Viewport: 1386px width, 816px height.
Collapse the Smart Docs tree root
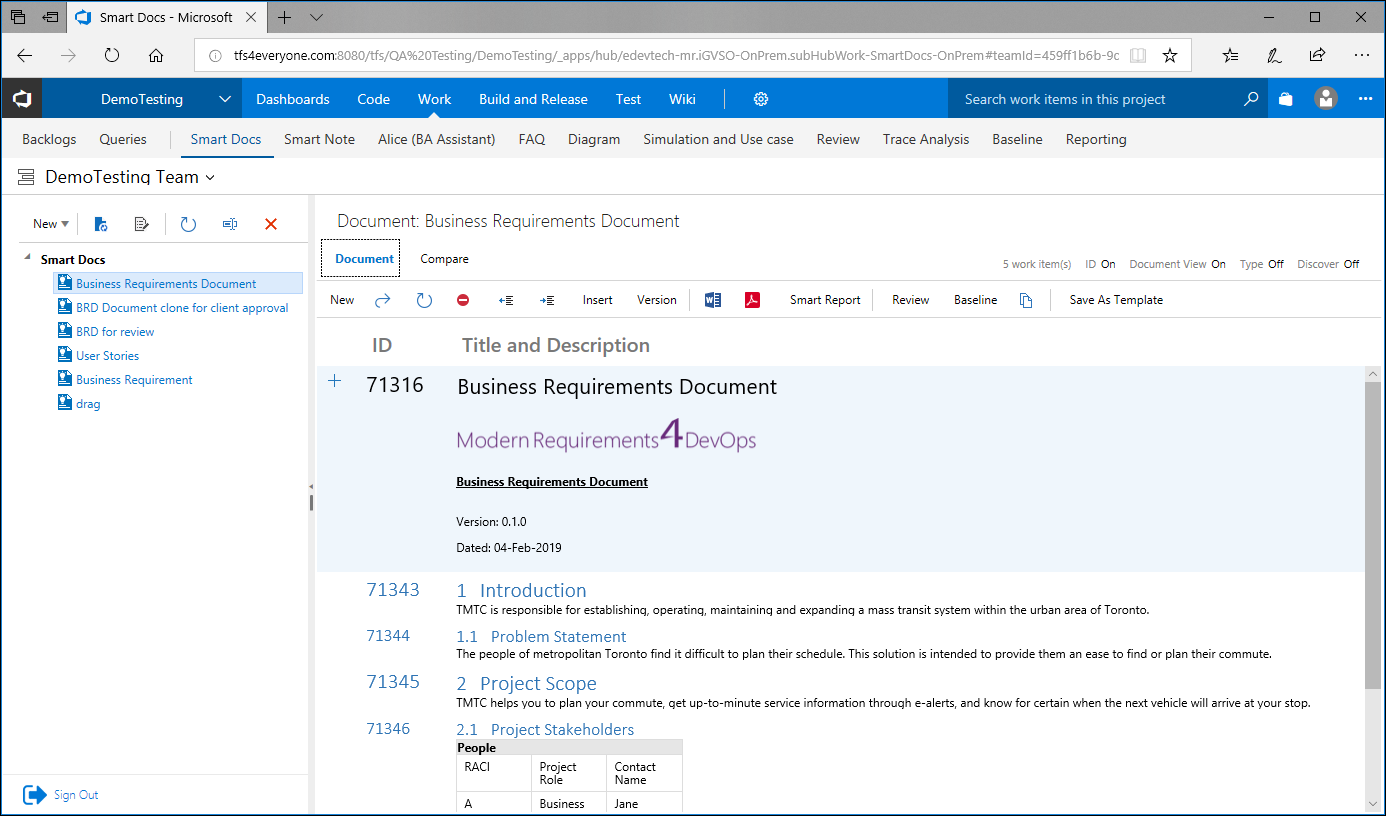(x=27, y=259)
